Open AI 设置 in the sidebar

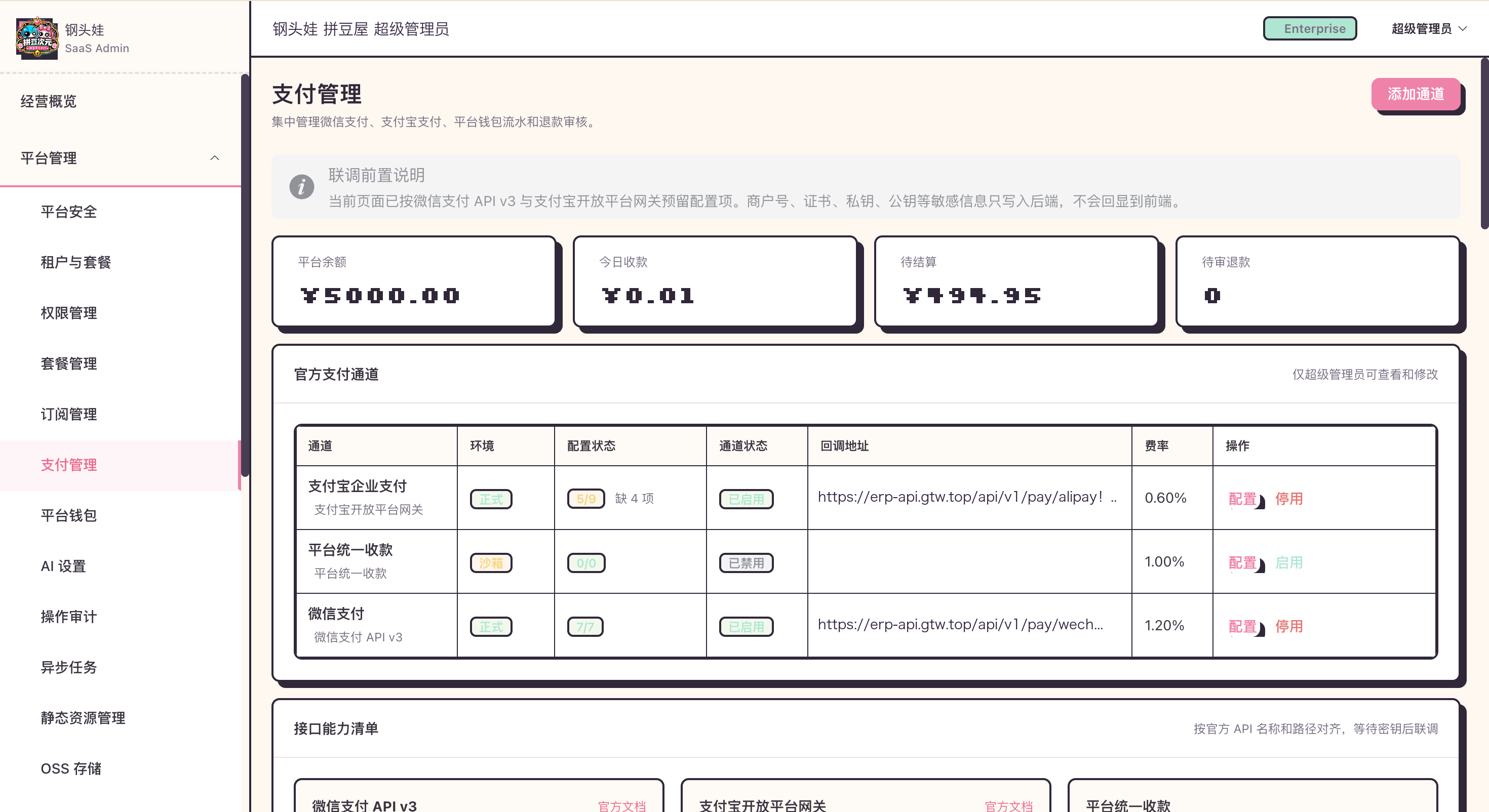(x=120, y=566)
